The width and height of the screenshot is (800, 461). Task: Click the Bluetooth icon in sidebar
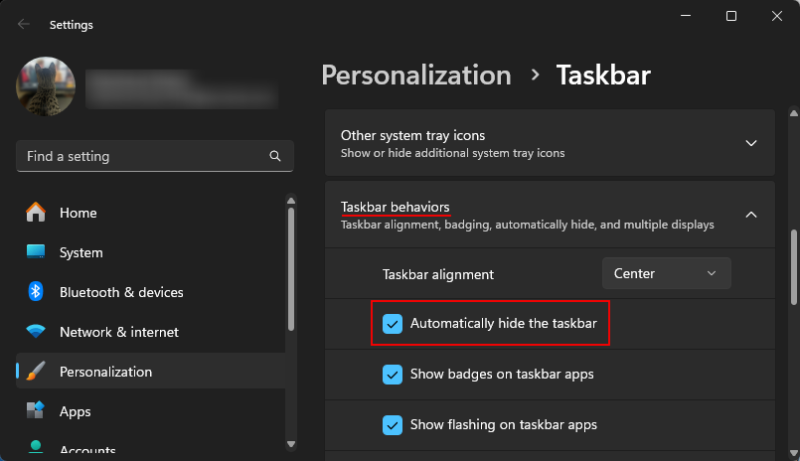[36, 292]
